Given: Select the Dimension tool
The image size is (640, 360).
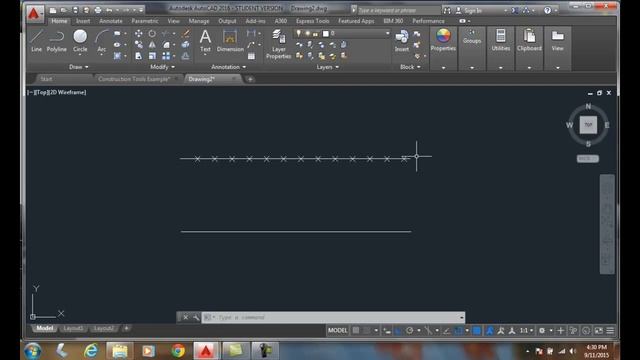Looking at the screenshot, I should click(230, 41).
